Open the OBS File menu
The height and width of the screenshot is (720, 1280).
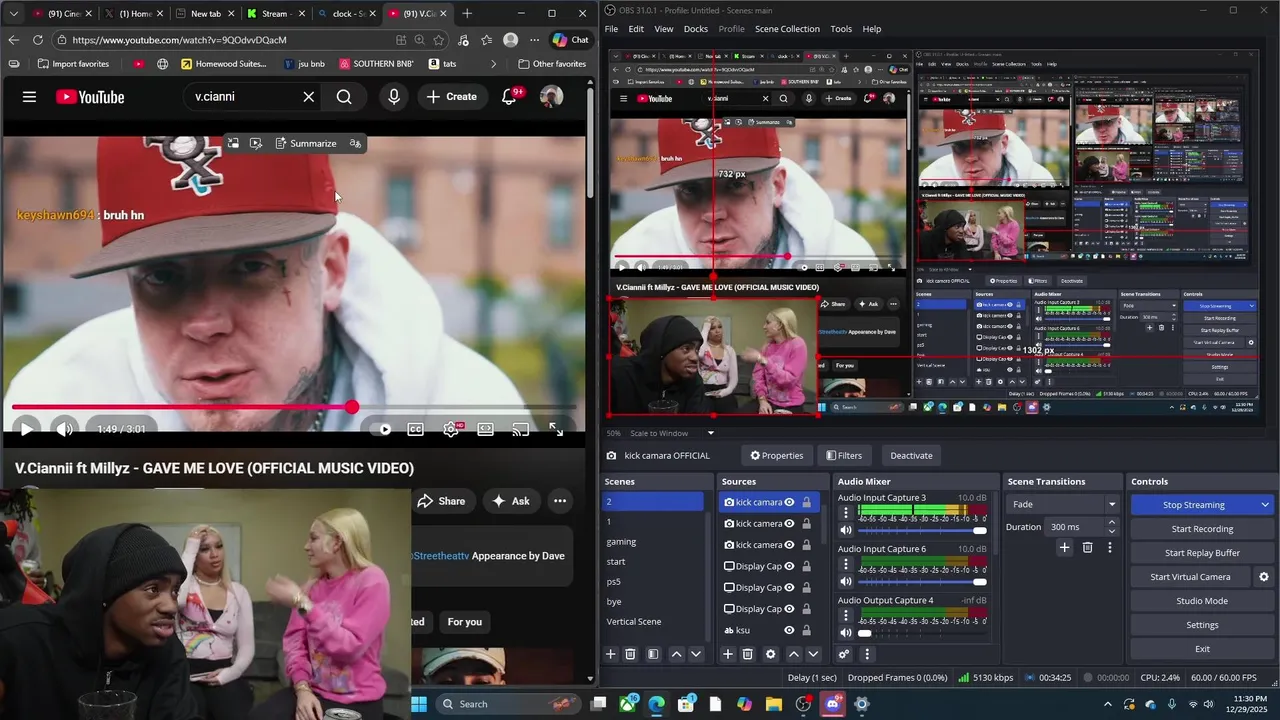tap(611, 29)
